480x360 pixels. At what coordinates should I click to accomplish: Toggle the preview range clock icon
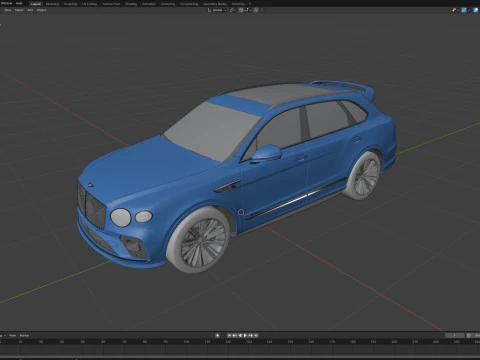469,335
